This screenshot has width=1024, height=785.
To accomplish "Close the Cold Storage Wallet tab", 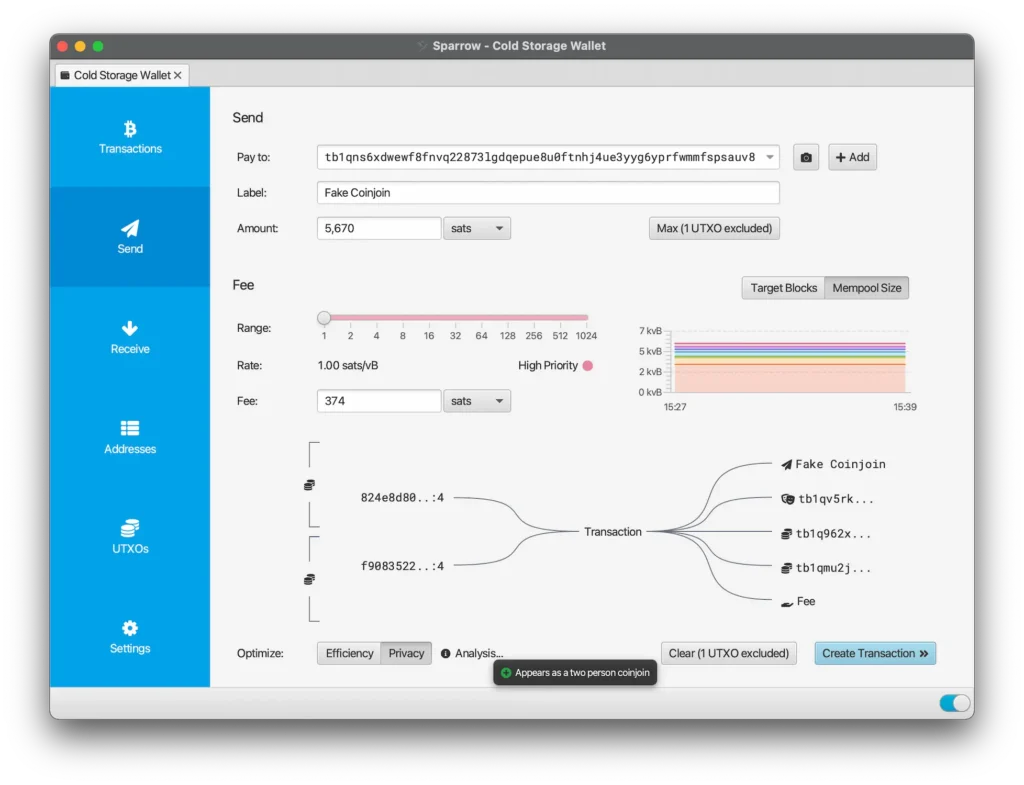I will point(178,75).
